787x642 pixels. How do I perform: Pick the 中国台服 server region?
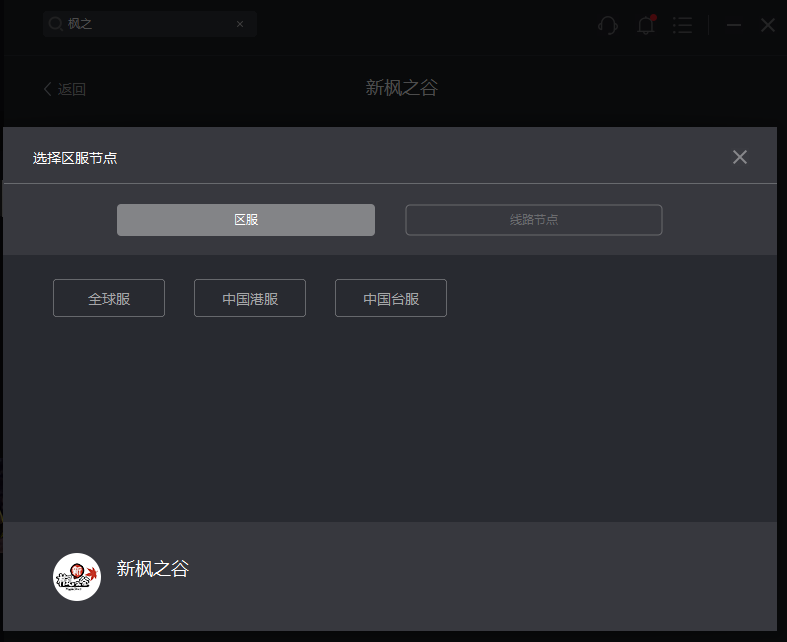tap(391, 298)
